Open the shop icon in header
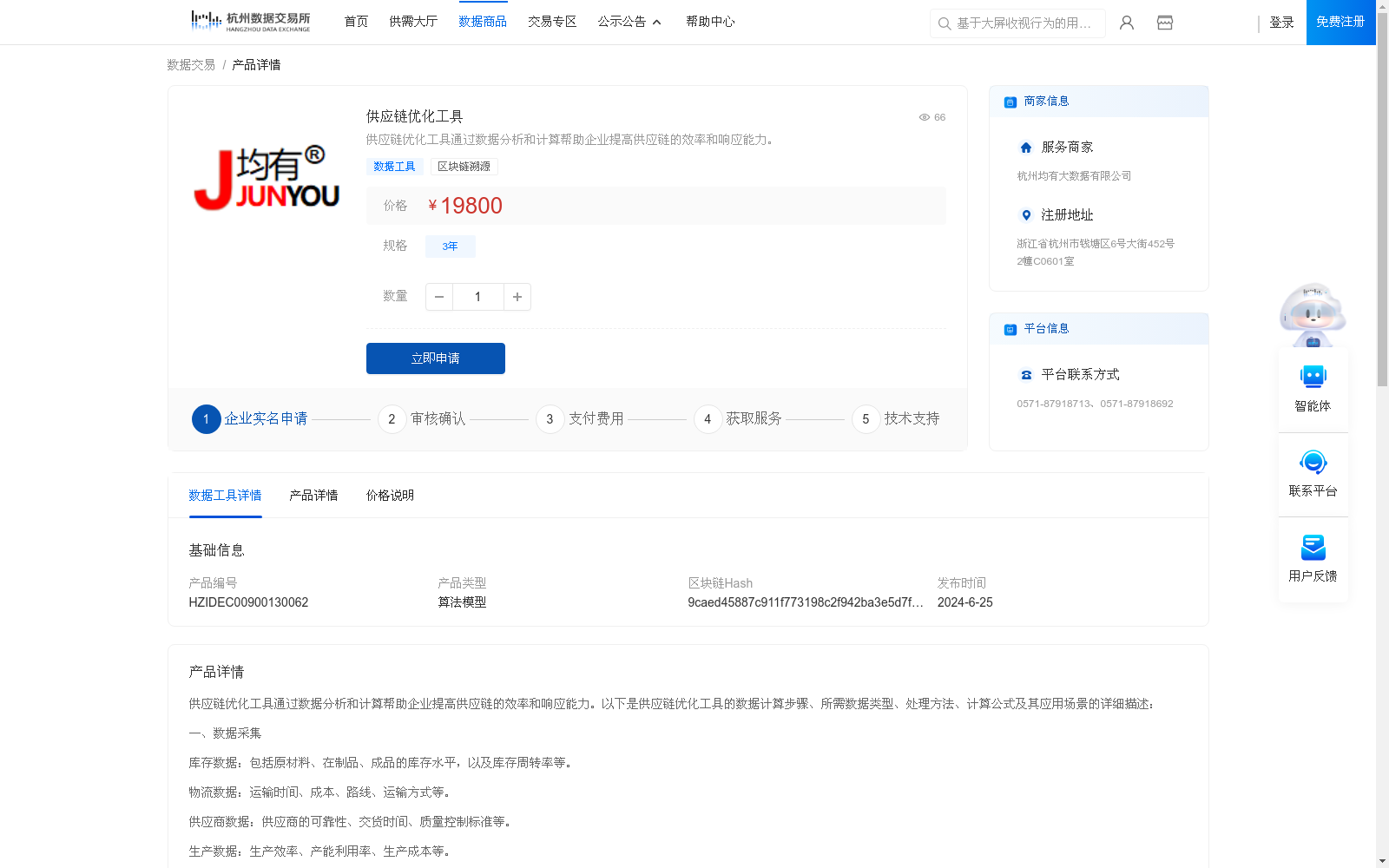1389x868 pixels. [1165, 23]
